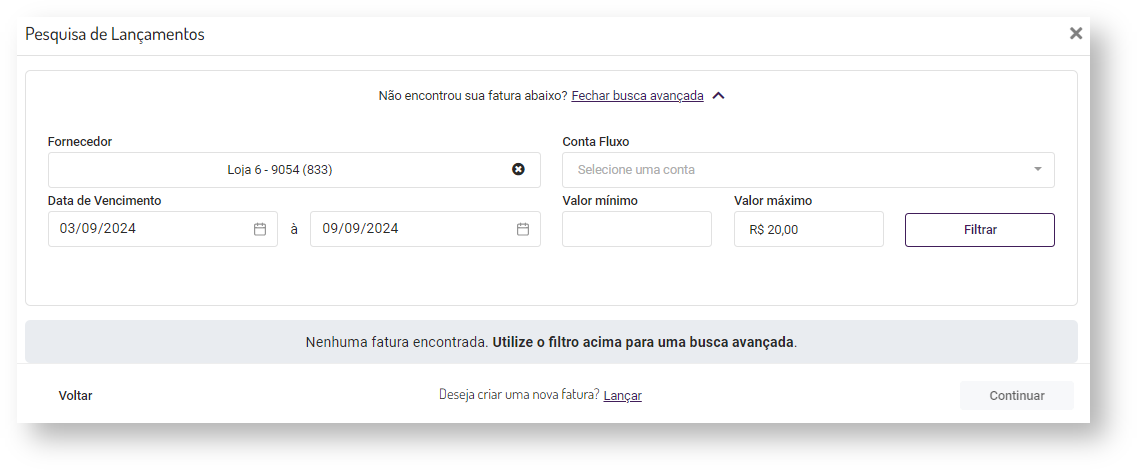
Task: Select the Valor máximo field with R$ 20,00
Action: (x=808, y=229)
